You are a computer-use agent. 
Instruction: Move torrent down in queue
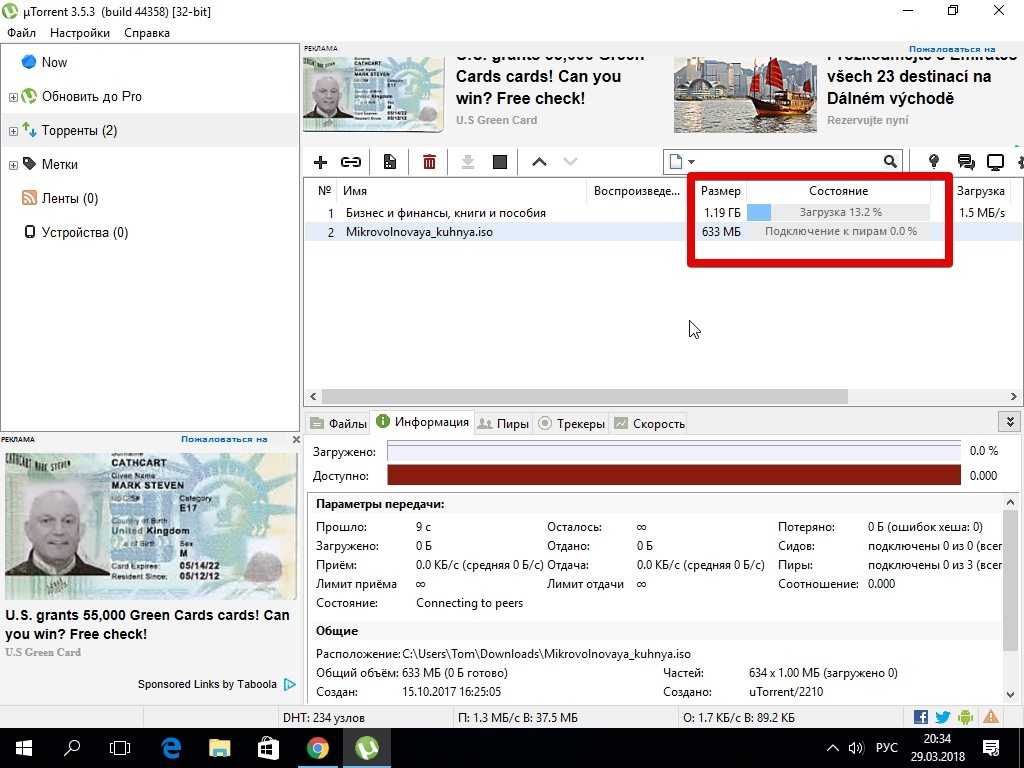click(x=570, y=162)
